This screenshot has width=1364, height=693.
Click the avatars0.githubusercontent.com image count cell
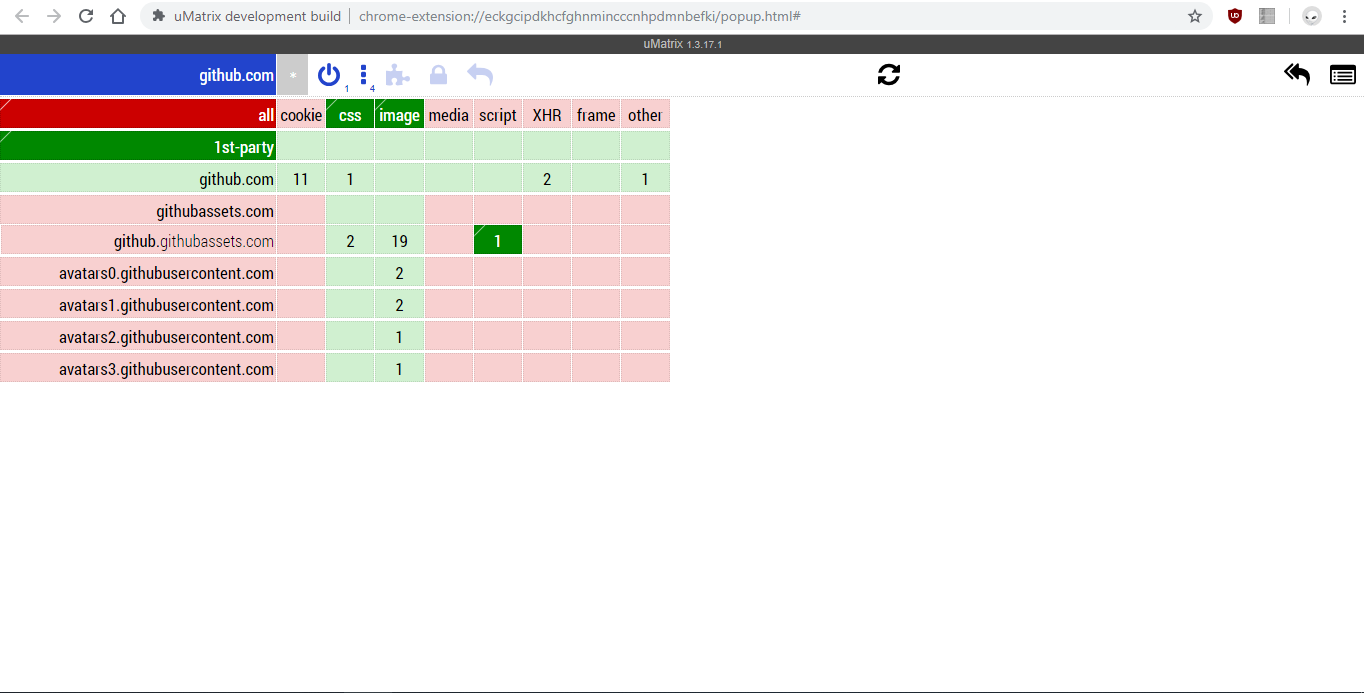coord(399,272)
